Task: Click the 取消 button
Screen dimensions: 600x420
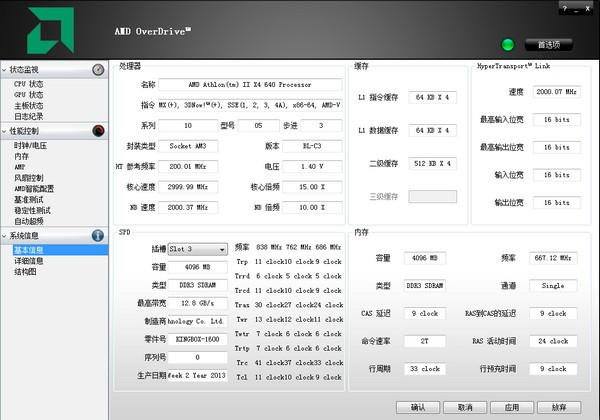Action: pyautogui.click(x=465, y=408)
